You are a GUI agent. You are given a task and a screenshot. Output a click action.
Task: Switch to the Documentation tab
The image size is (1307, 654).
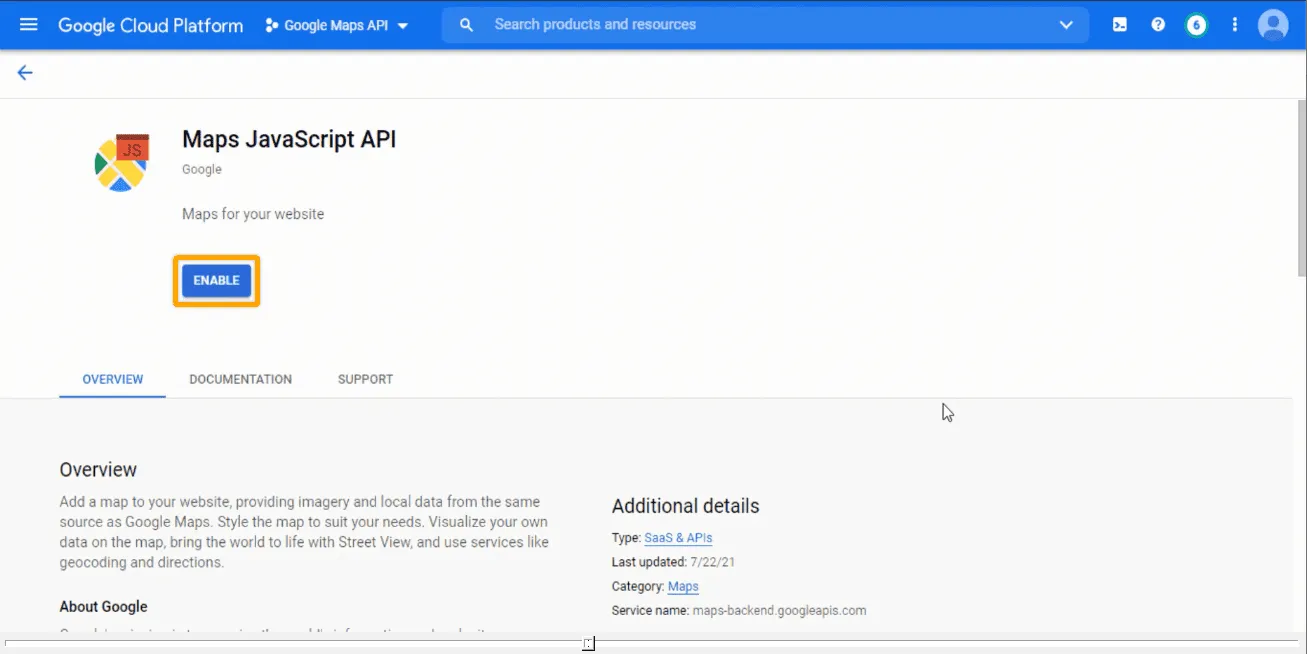click(x=240, y=380)
